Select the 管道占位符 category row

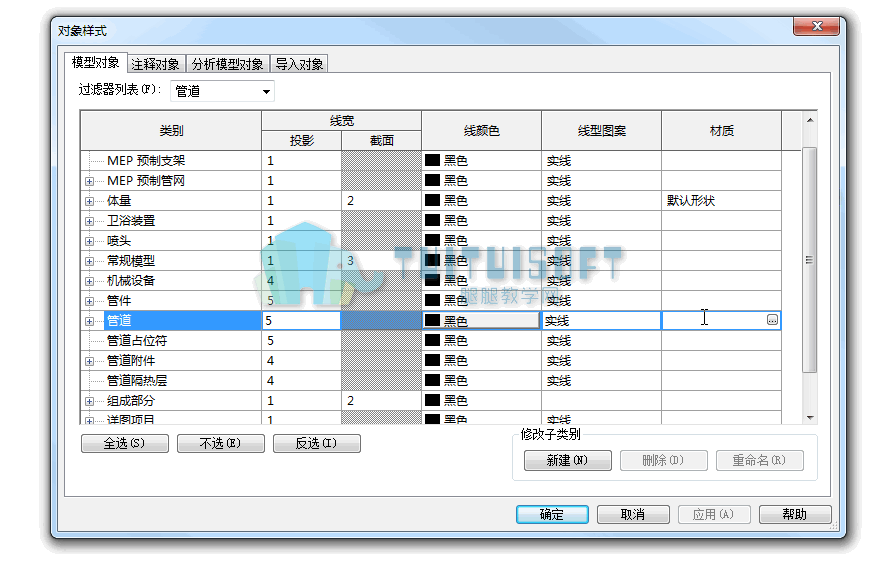tap(430, 341)
